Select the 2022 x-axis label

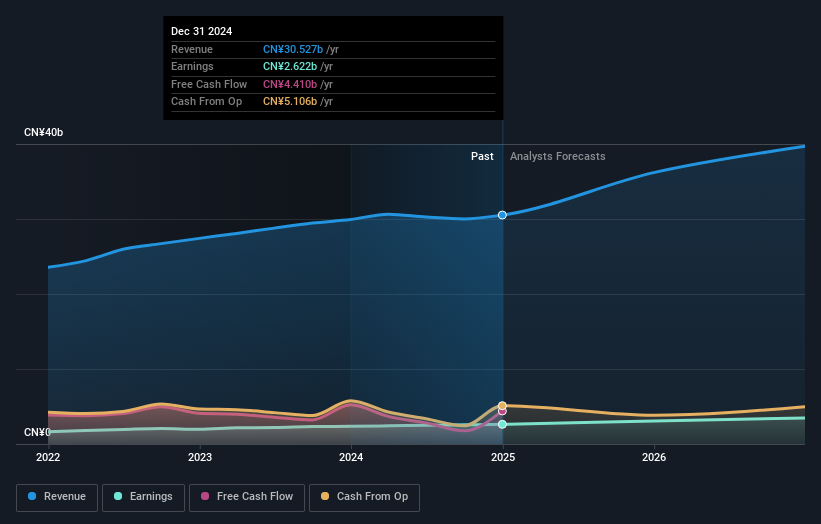pyautogui.click(x=48, y=457)
